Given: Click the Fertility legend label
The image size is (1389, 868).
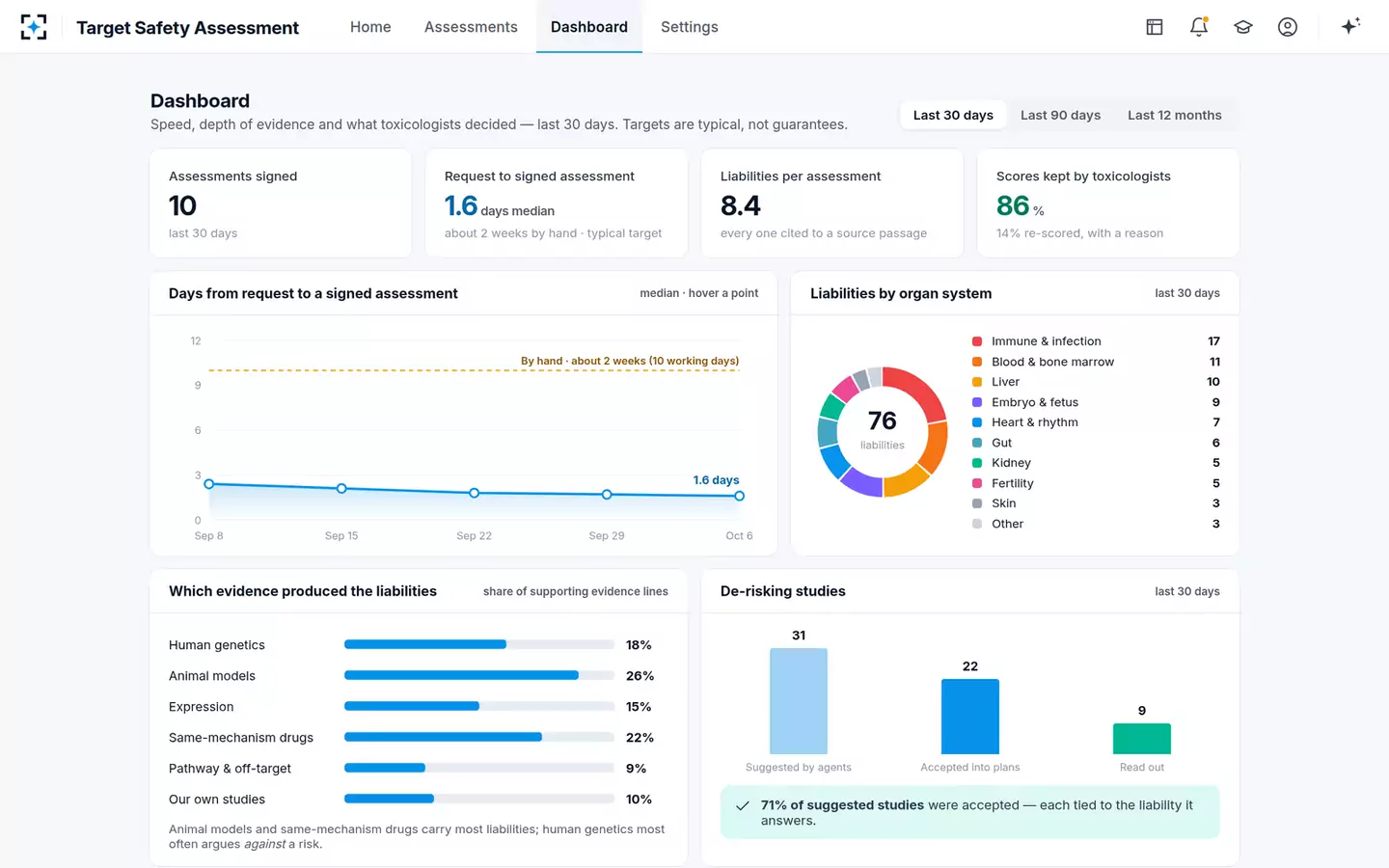Looking at the screenshot, I should click(x=1013, y=483).
